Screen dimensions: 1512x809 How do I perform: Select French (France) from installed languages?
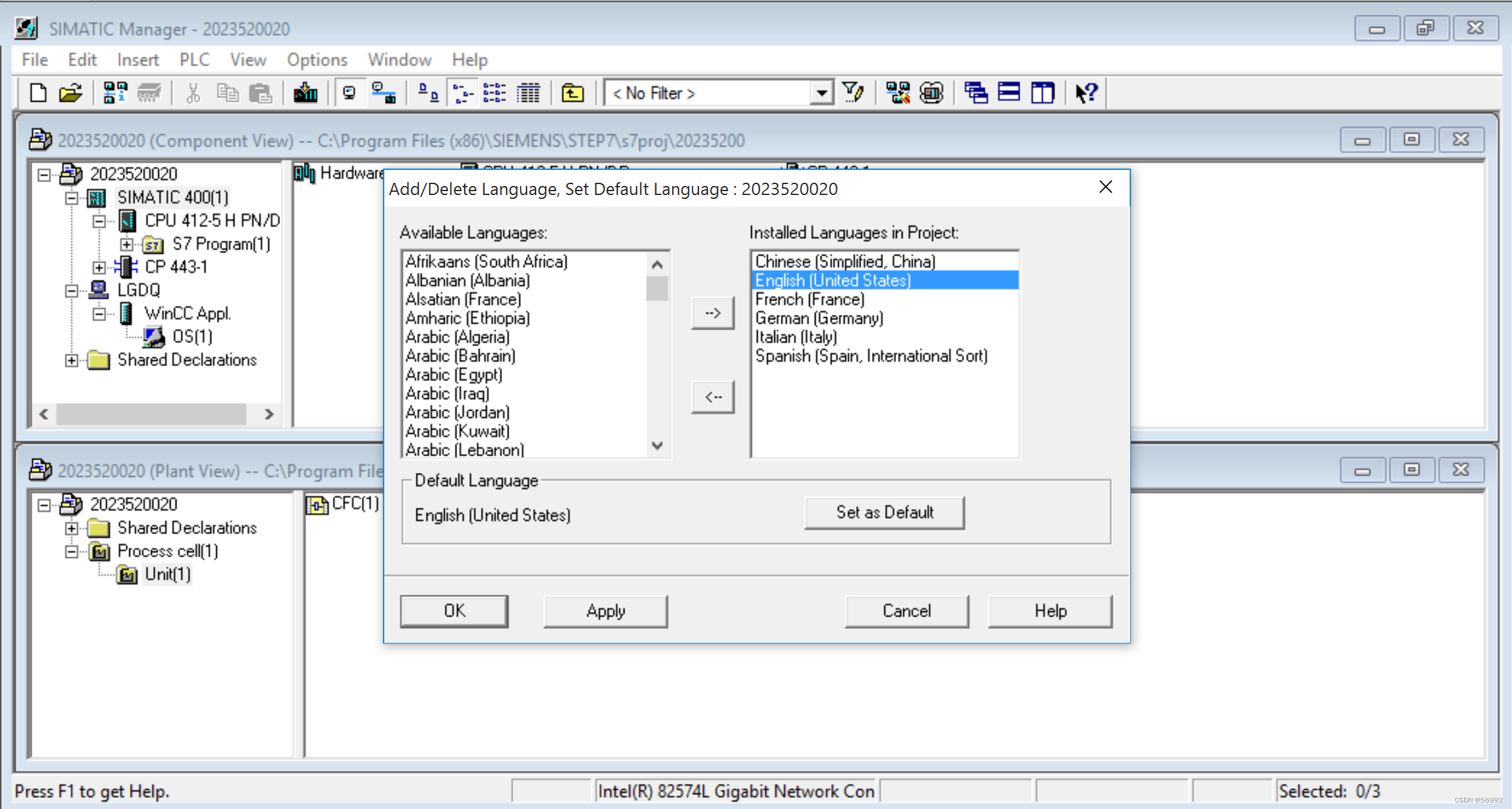pyautogui.click(x=810, y=299)
